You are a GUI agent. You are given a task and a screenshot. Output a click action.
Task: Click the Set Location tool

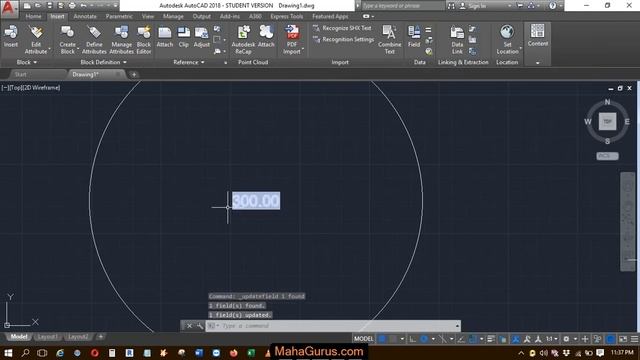[507, 39]
